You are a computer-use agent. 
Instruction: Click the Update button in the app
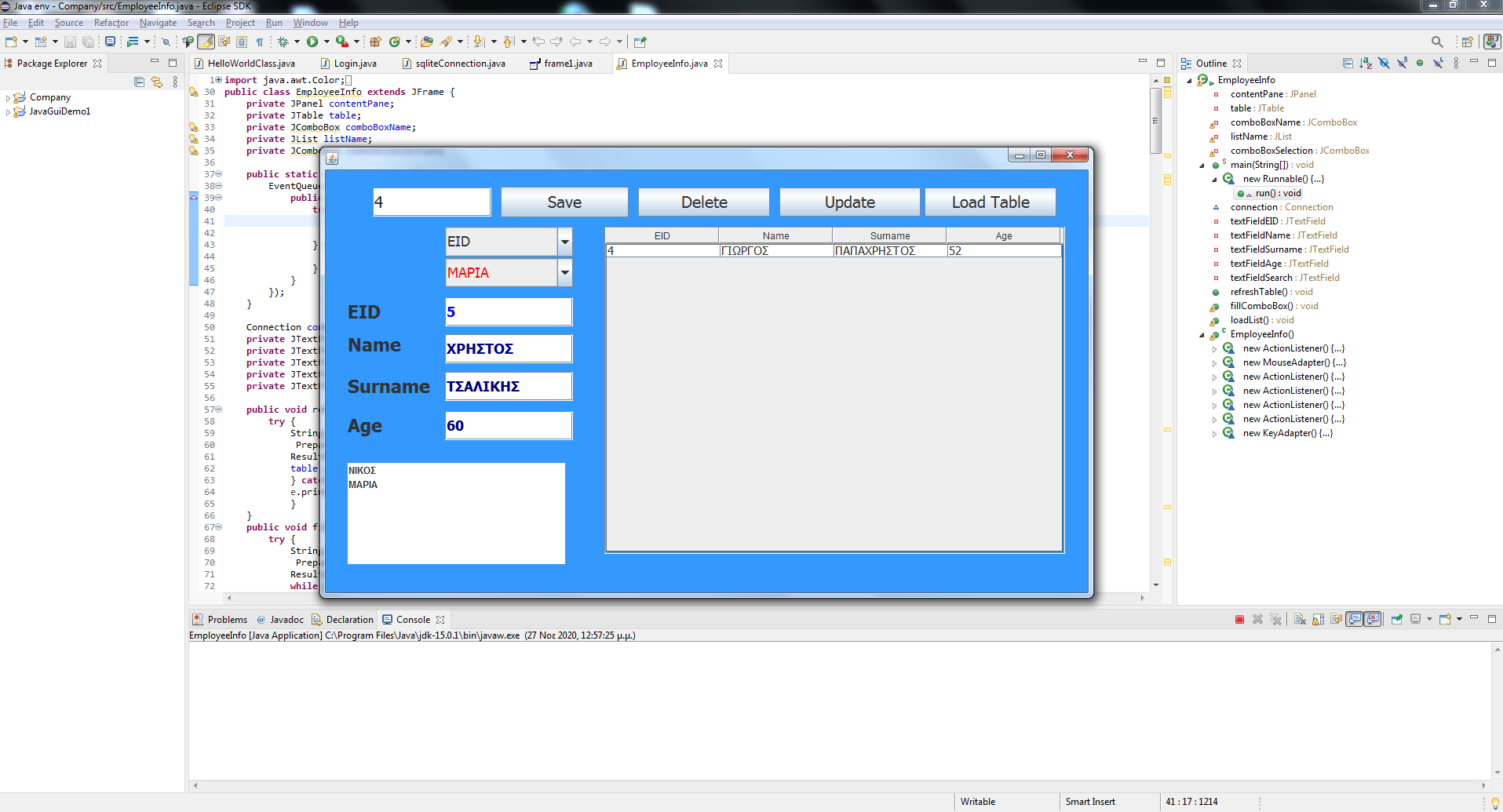(x=849, y=202)
